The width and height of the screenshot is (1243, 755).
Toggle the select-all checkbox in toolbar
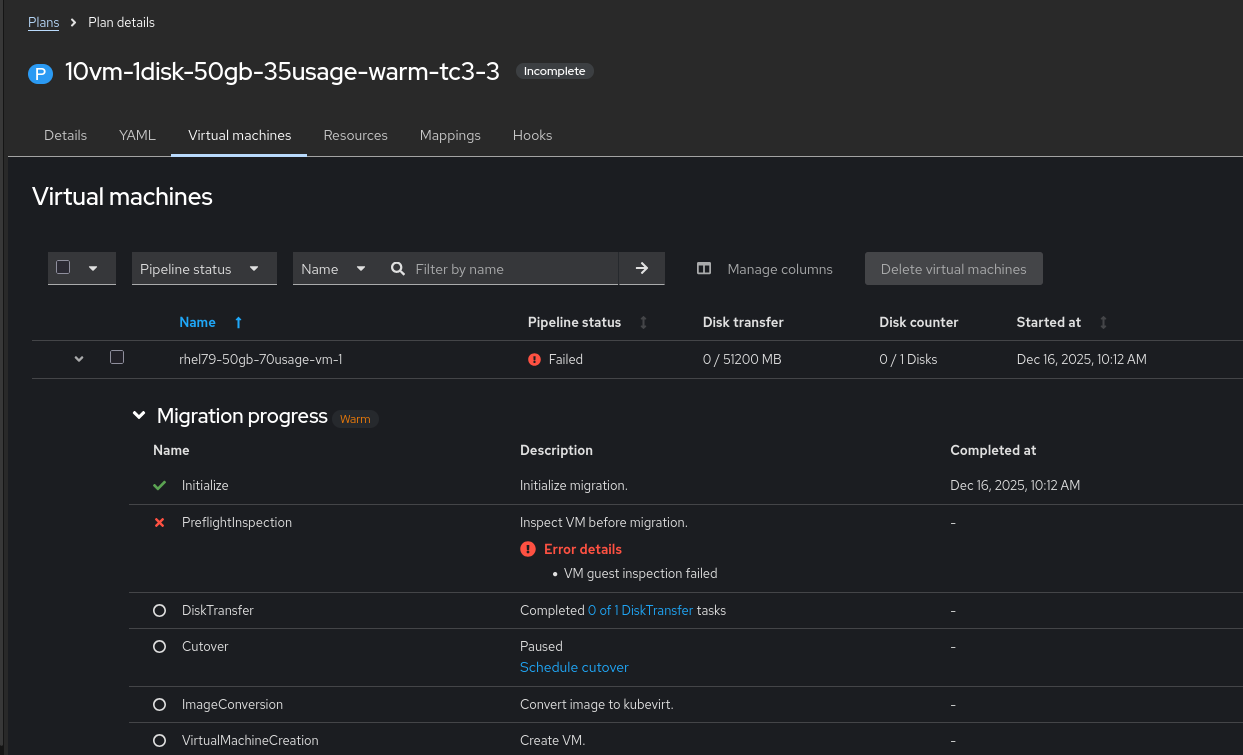64,267
